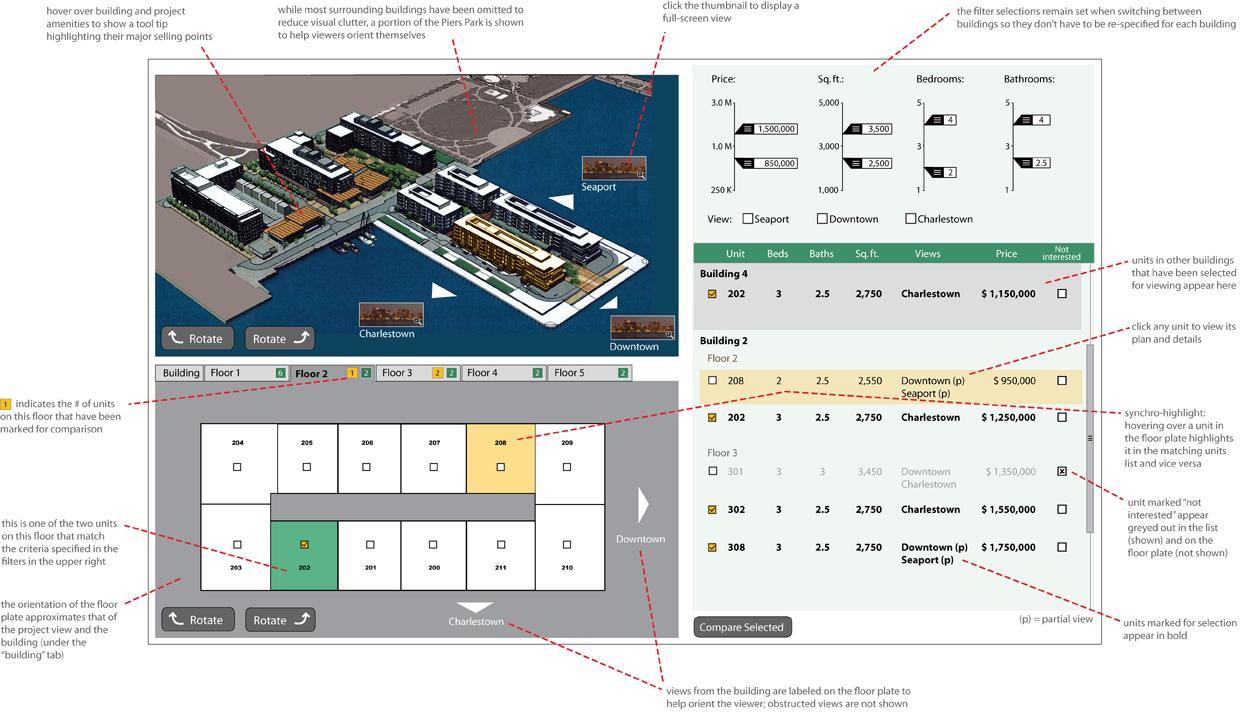Image resolution: width=1250 pixels, height=727 pixels.
Task: Check the box in floor plate unit 203
Action: (x=237, y=545)
